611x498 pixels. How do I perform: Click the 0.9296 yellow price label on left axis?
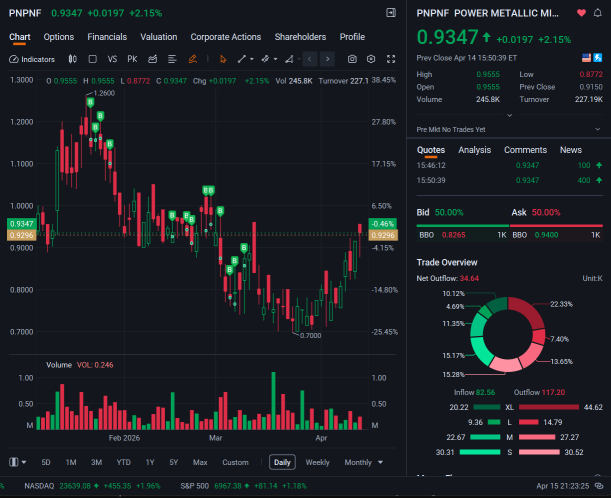point(22,235)
